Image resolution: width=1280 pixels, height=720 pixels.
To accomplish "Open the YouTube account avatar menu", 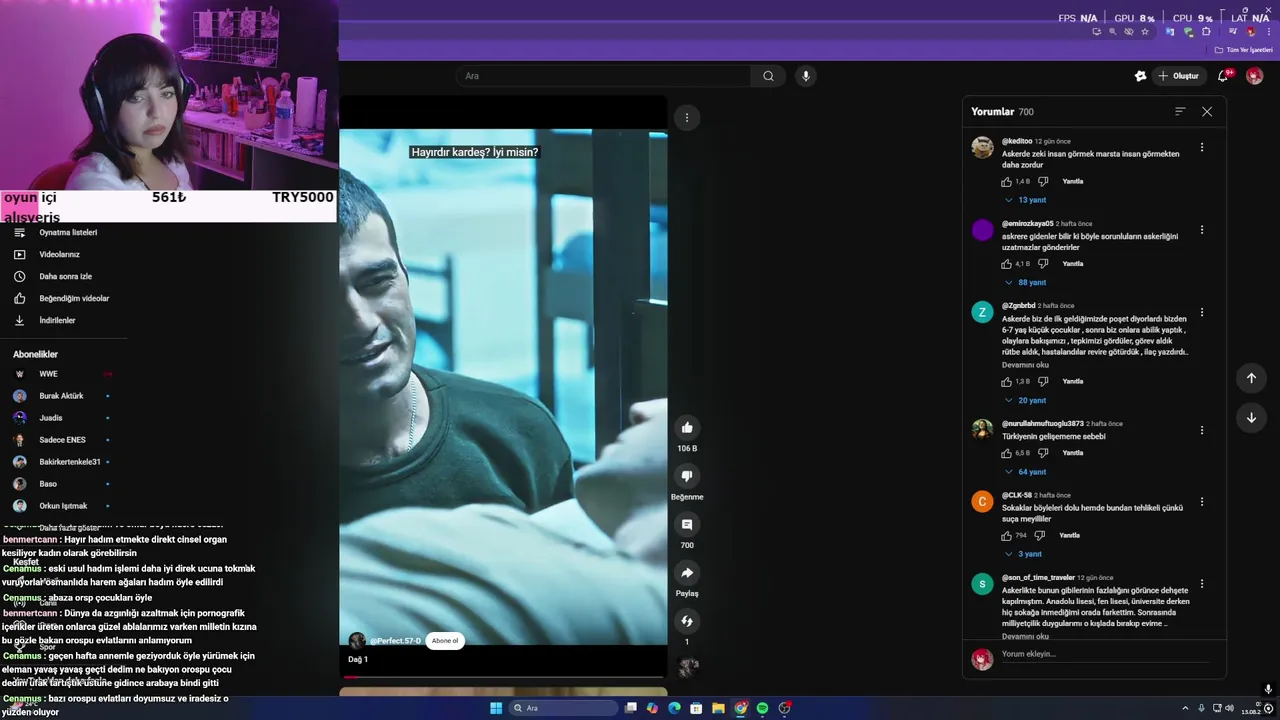I will tap(1254, 76).
